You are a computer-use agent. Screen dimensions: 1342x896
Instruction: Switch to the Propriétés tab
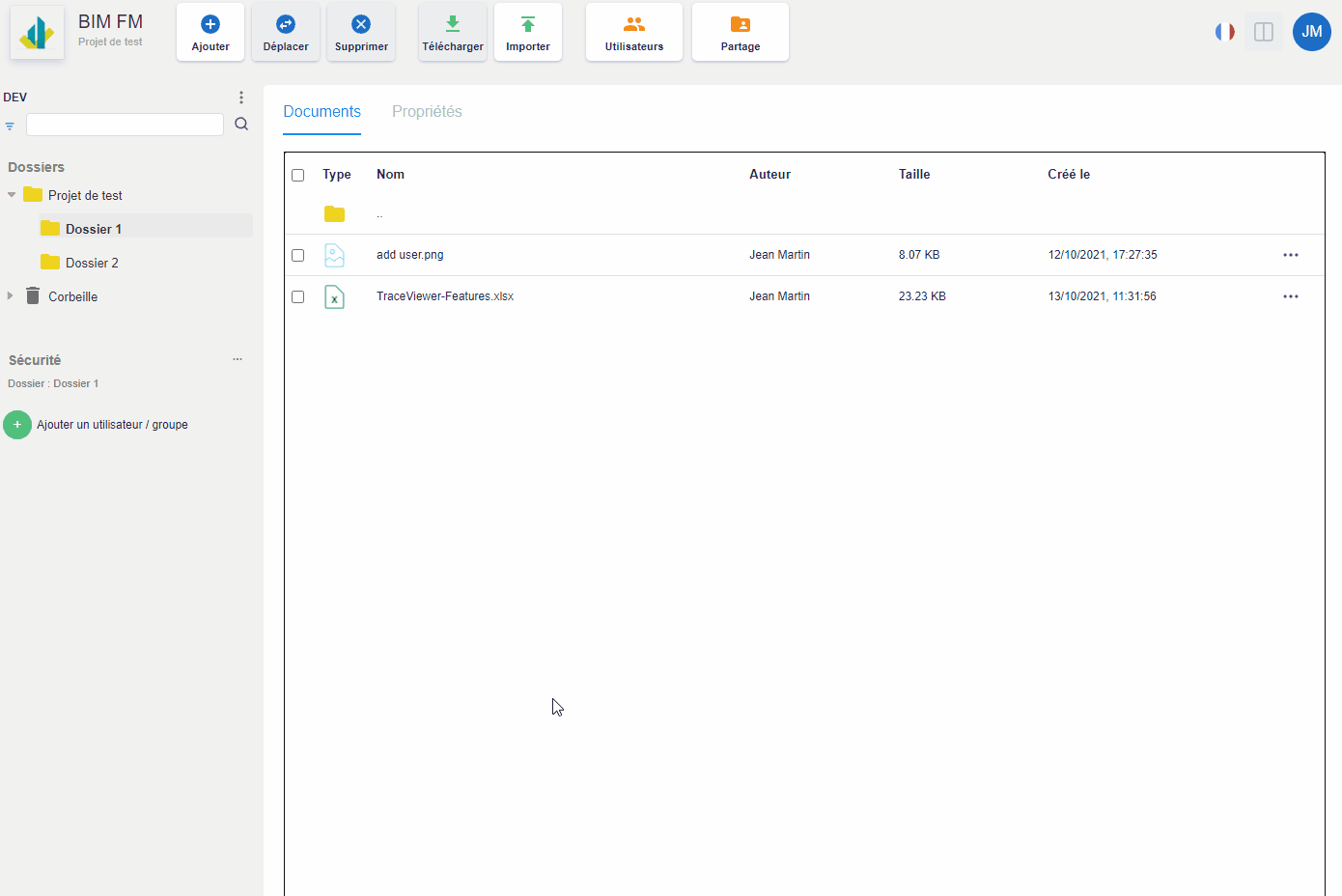427,112
